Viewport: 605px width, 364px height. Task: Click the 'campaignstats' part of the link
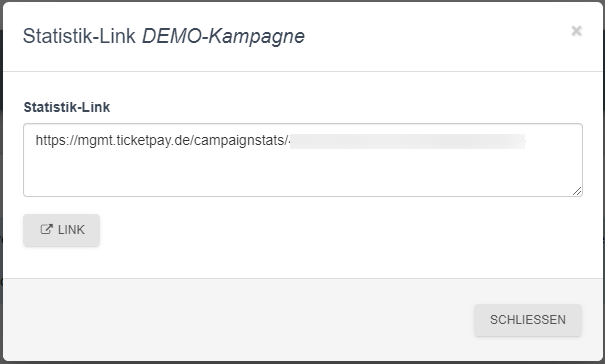[239, 141]
